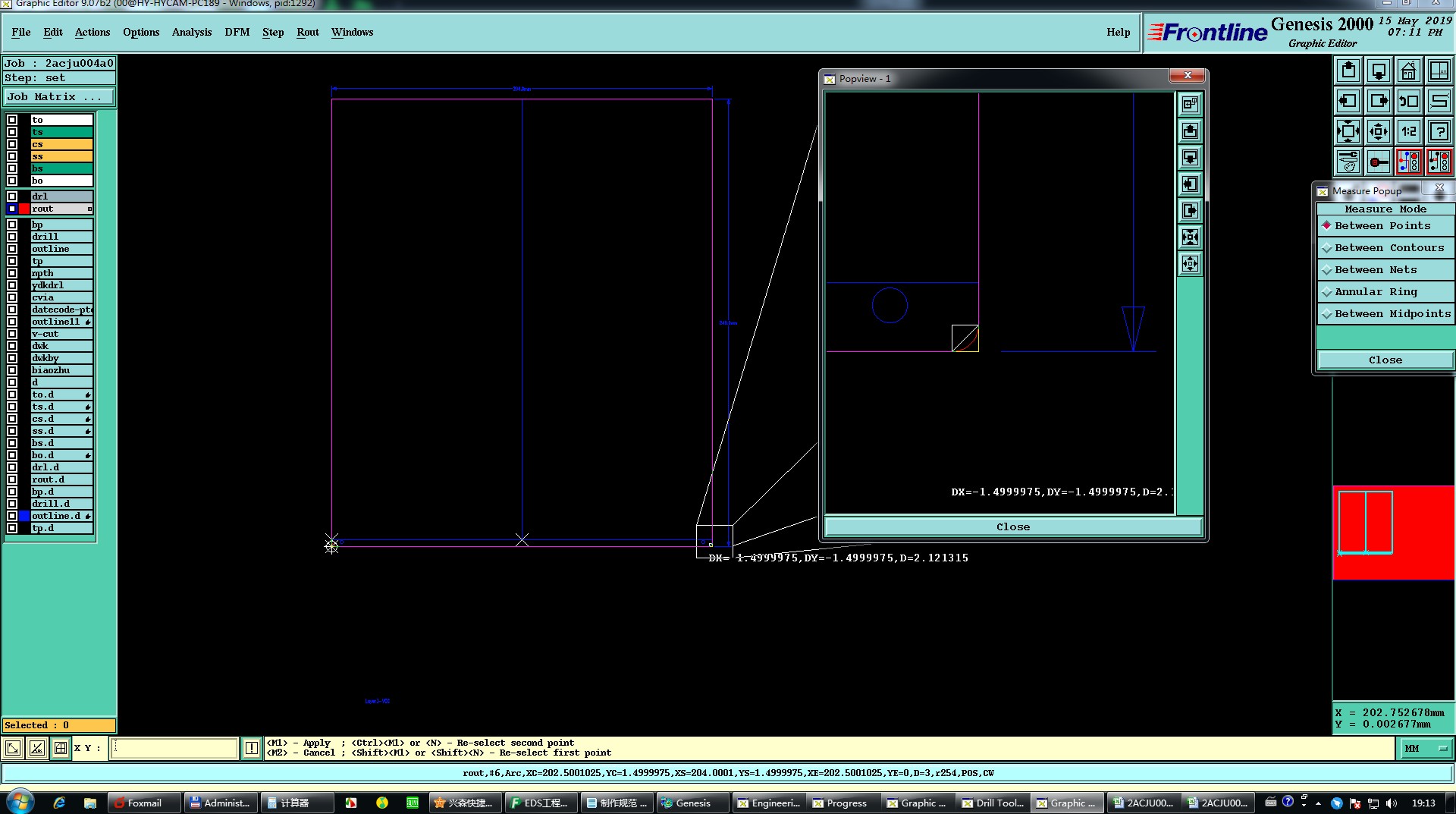Click Popview pan left icon
This screenshot has height=814, width=1456.
pos(1190,184)
